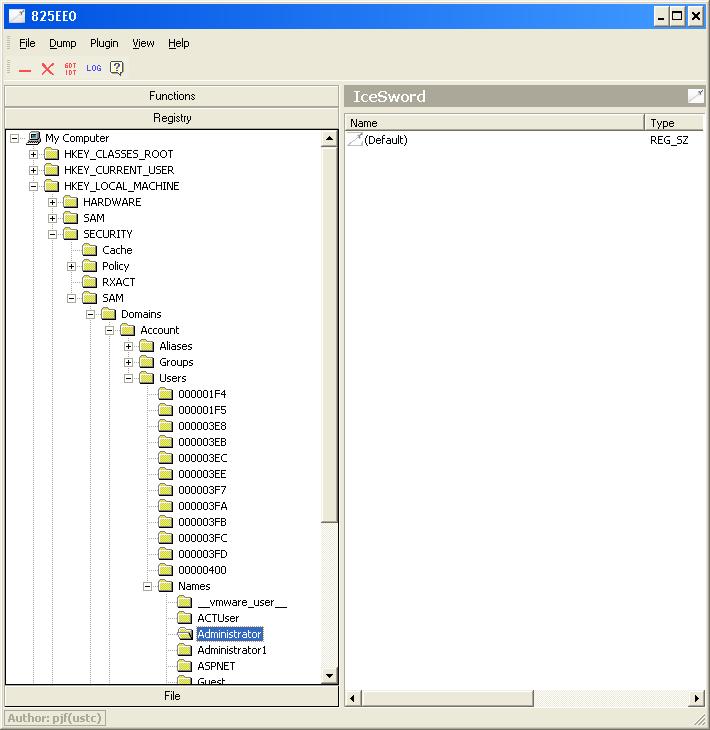Open the LOG toolbar icon
The width and height of the screenshot is (710, 730).
pyautogui.click(x=93, y=69)
